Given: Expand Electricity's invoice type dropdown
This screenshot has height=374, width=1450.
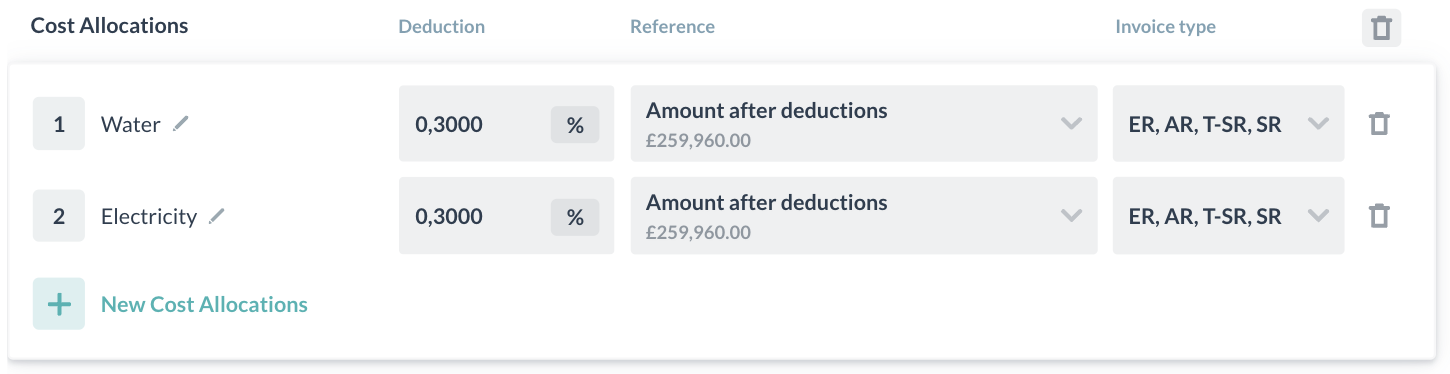Looking at the screenshot, I should tap(1228, 216).
